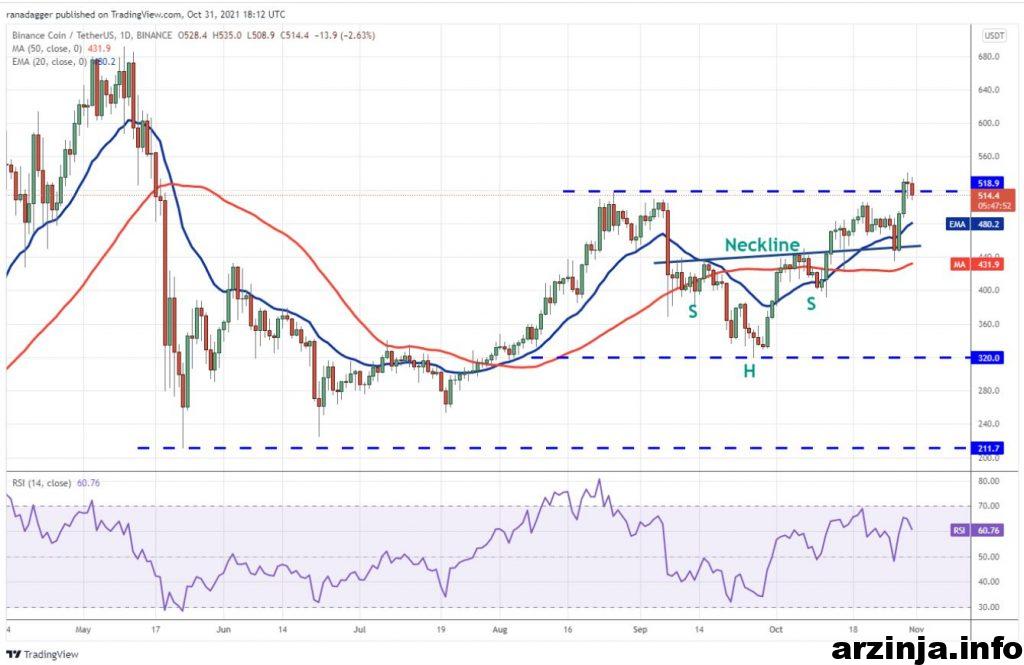Select the 320.0 support level tag
Screen dimensions: 1024x665
(x=989, y=357)
